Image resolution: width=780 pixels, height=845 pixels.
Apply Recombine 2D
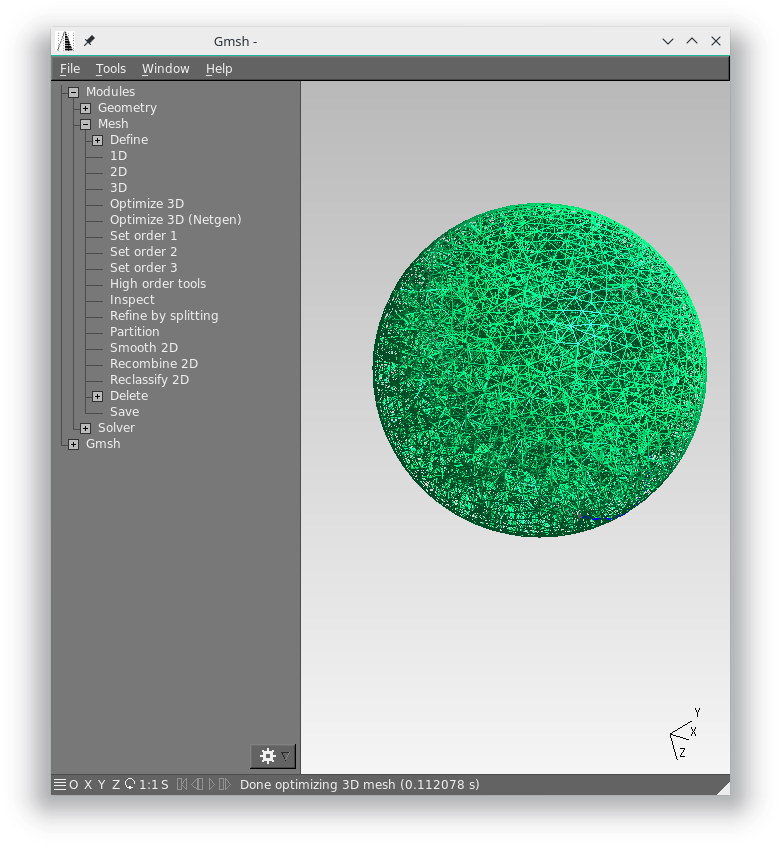point(154,364)
